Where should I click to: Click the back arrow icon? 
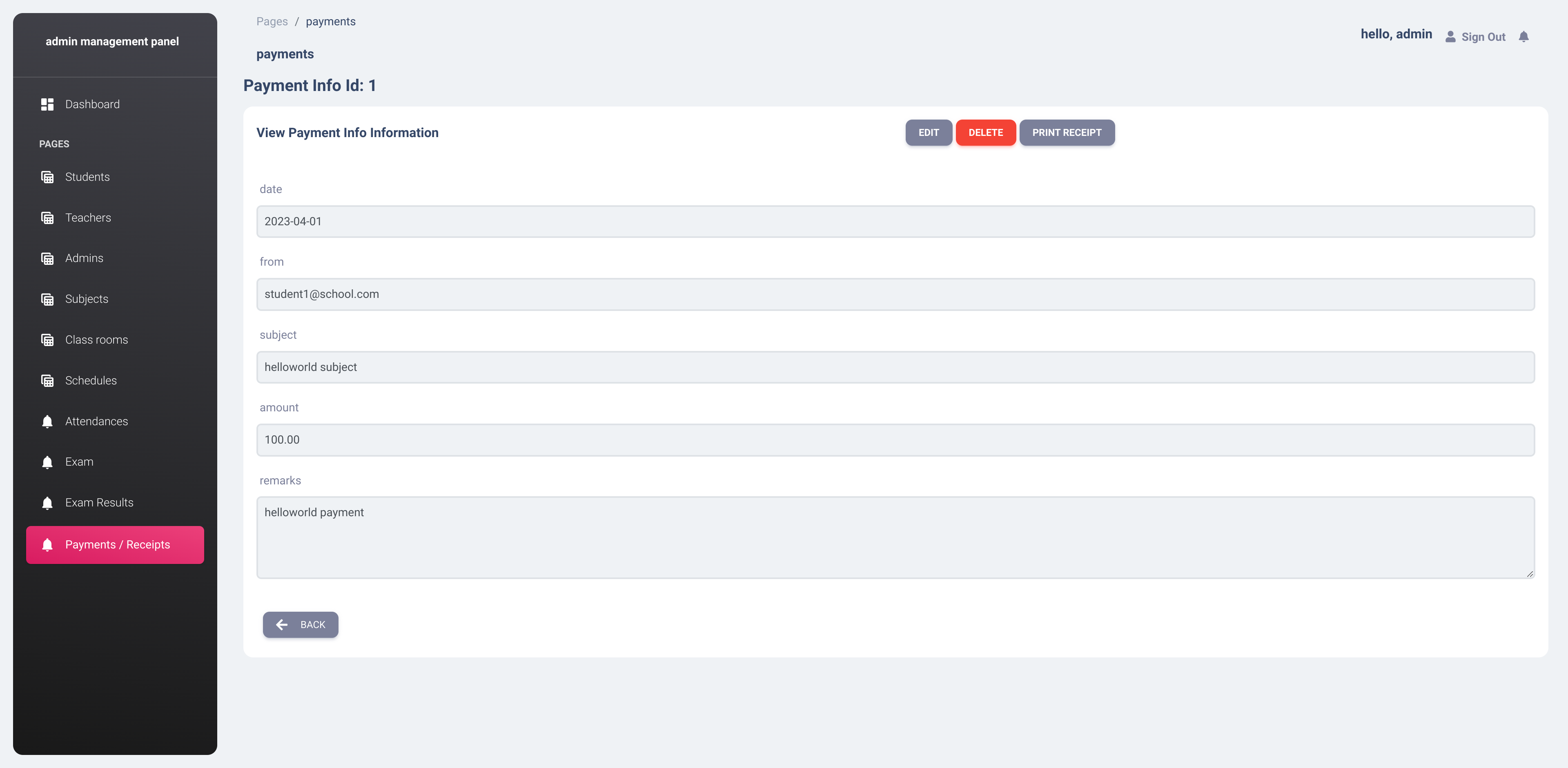click(282, 624)
